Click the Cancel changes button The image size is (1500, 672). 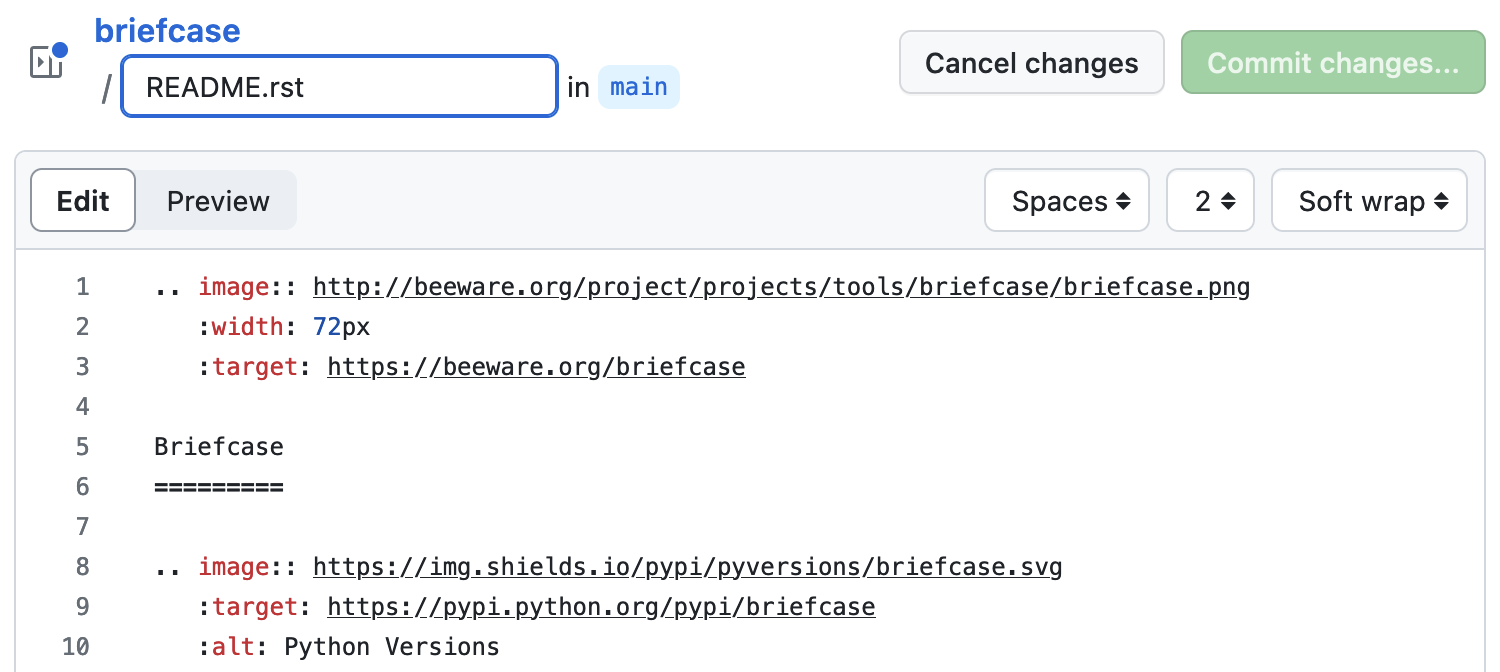coord(1031,62)
